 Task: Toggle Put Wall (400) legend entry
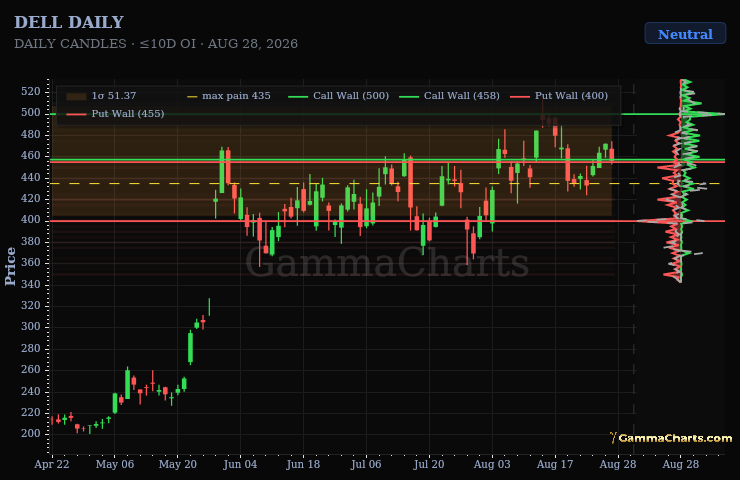pos(559,96)
